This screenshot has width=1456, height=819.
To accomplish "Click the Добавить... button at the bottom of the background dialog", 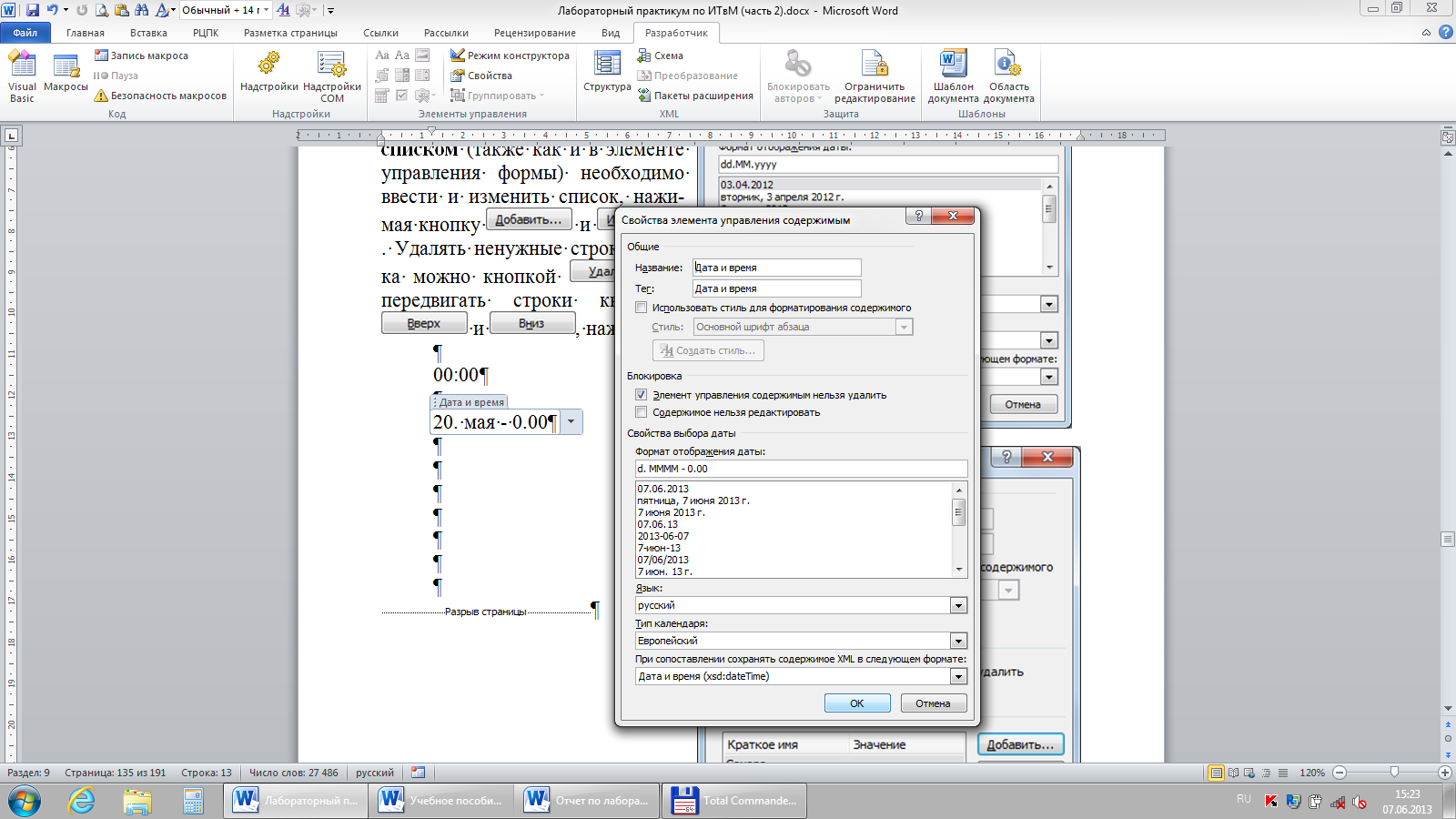I will pyautogui.click(x=1020, y=744).
